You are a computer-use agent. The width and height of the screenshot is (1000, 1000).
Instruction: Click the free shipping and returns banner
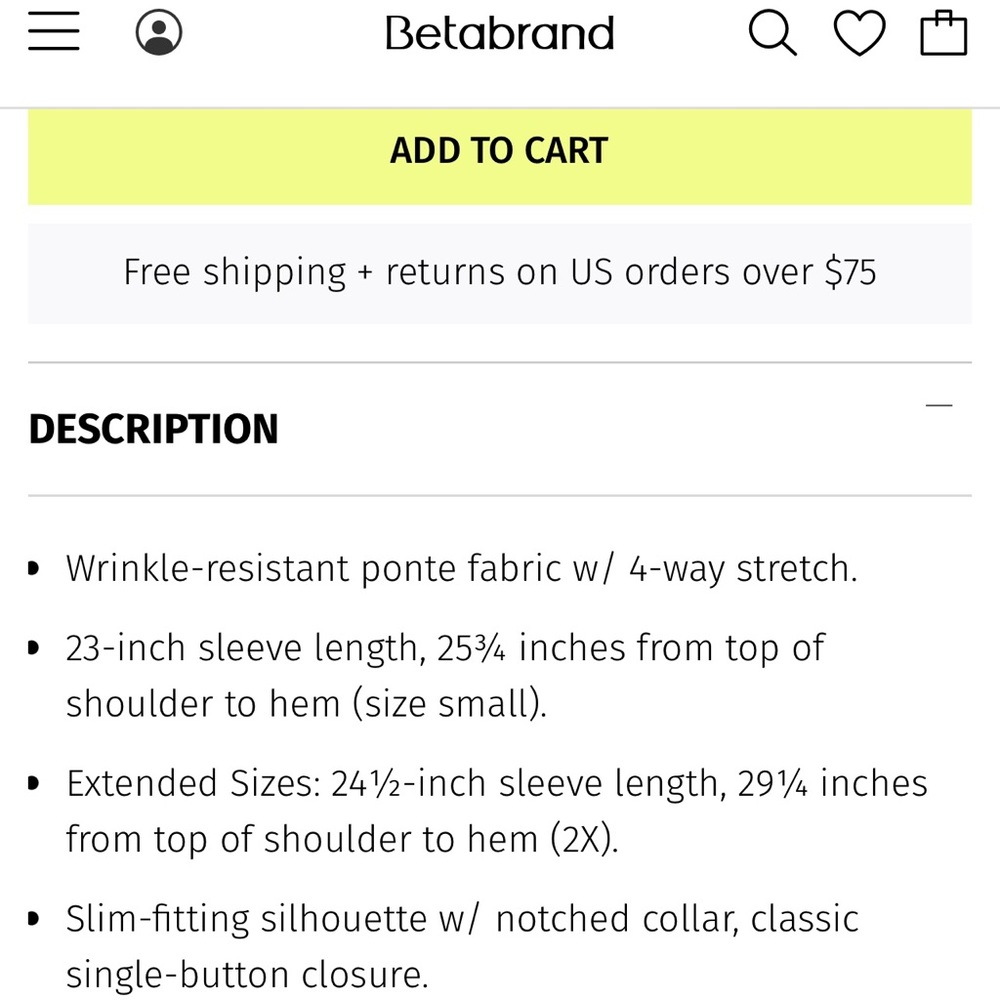click(x=500, y=272)
